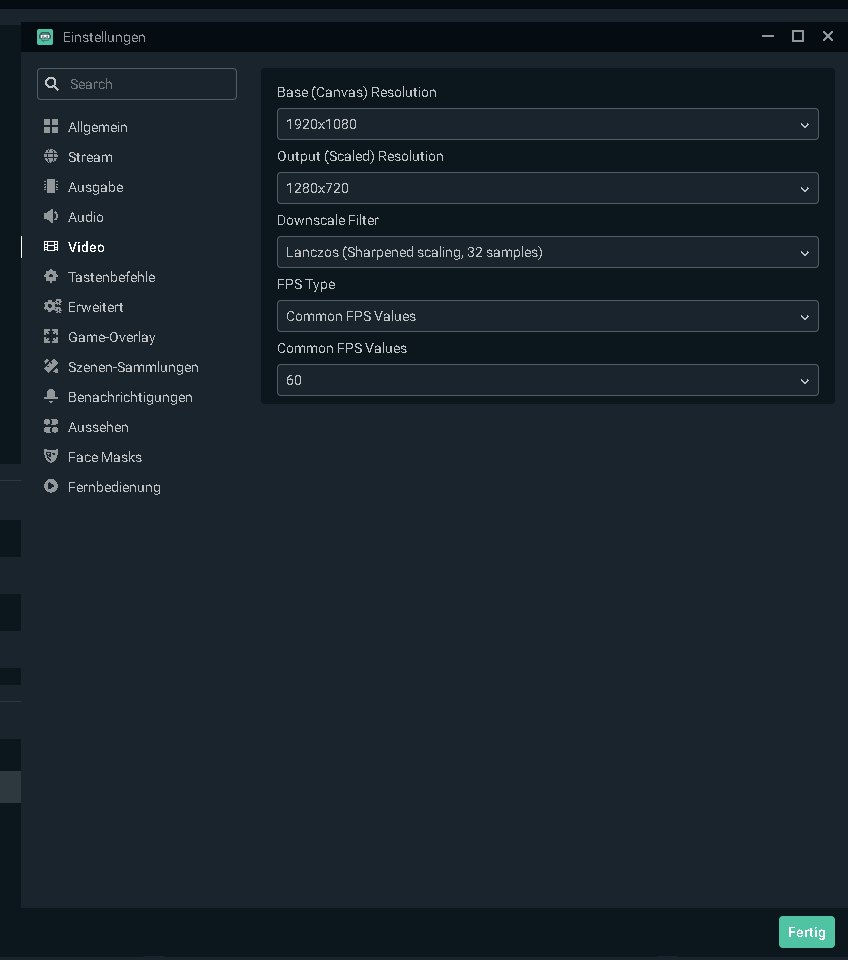Click the Audio speaker icon

click(51, 217)
